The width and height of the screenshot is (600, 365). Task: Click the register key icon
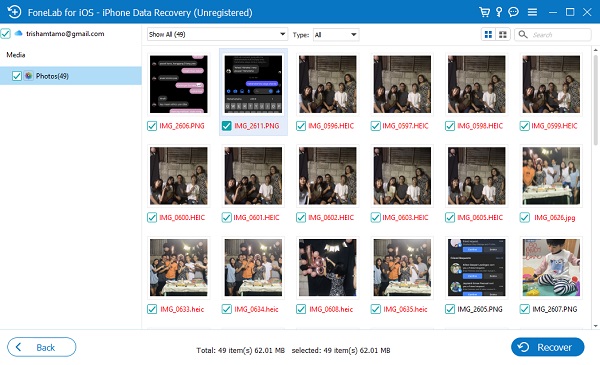(499, 12)
